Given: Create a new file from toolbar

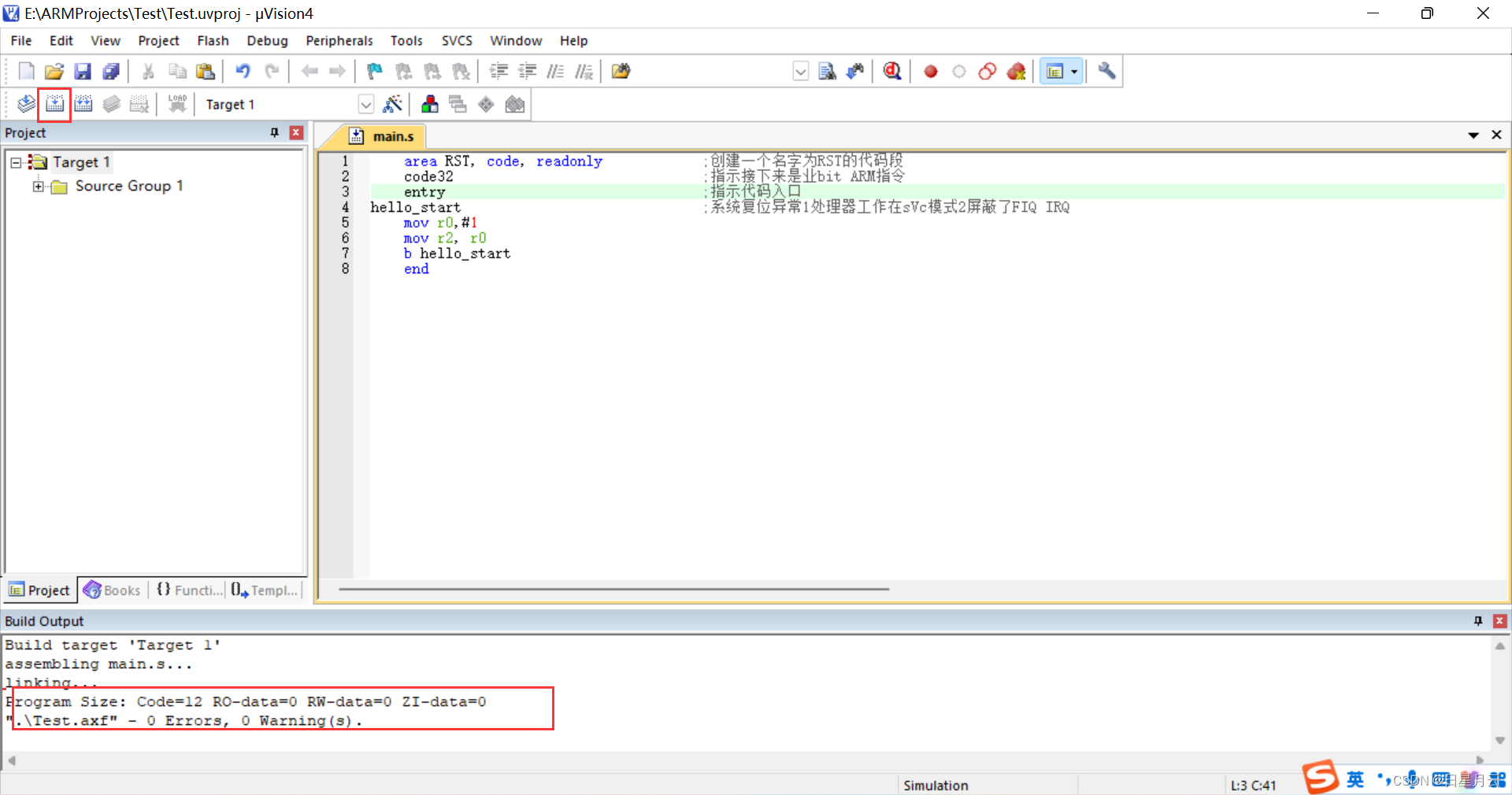Looking at the screenshot, I should pyautogui.click(x=26, y=72).
